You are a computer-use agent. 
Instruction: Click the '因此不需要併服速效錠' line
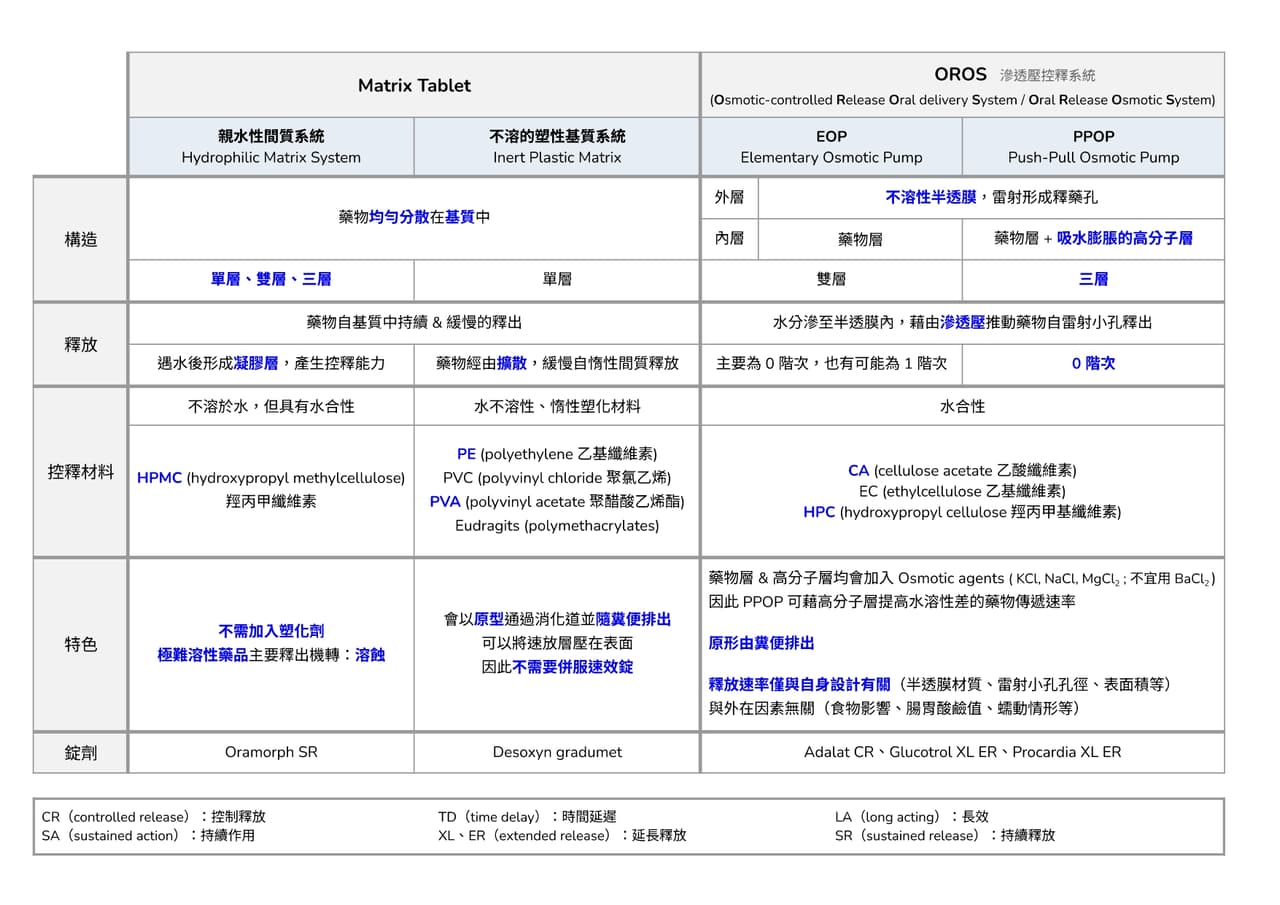click(557, 667)
